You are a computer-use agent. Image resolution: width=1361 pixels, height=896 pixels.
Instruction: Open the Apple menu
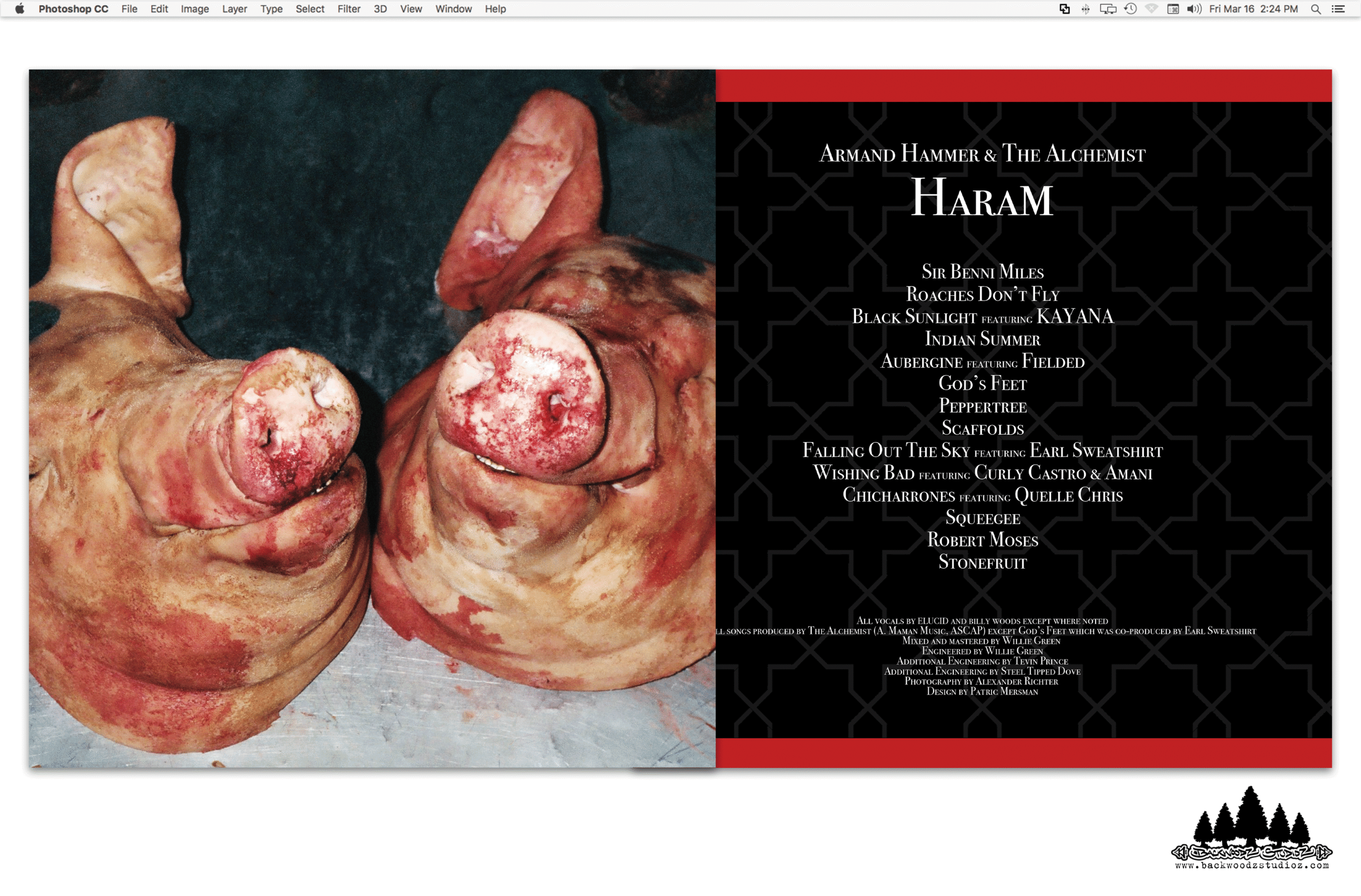(20, 9)
